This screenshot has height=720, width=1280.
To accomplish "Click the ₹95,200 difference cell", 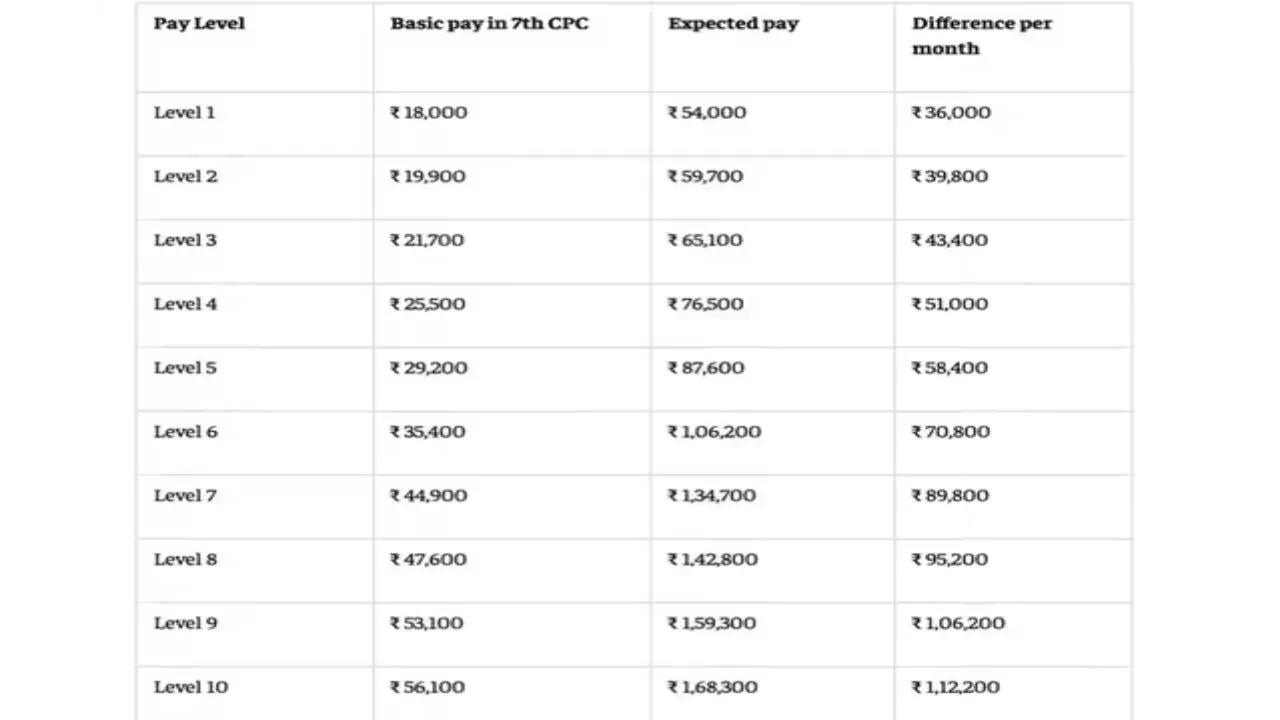I will point(949,560).
